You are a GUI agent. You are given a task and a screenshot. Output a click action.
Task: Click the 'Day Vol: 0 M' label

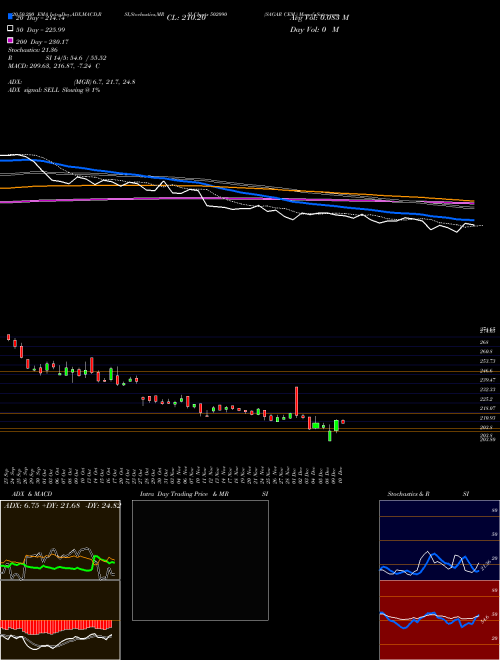coord(314,29)
